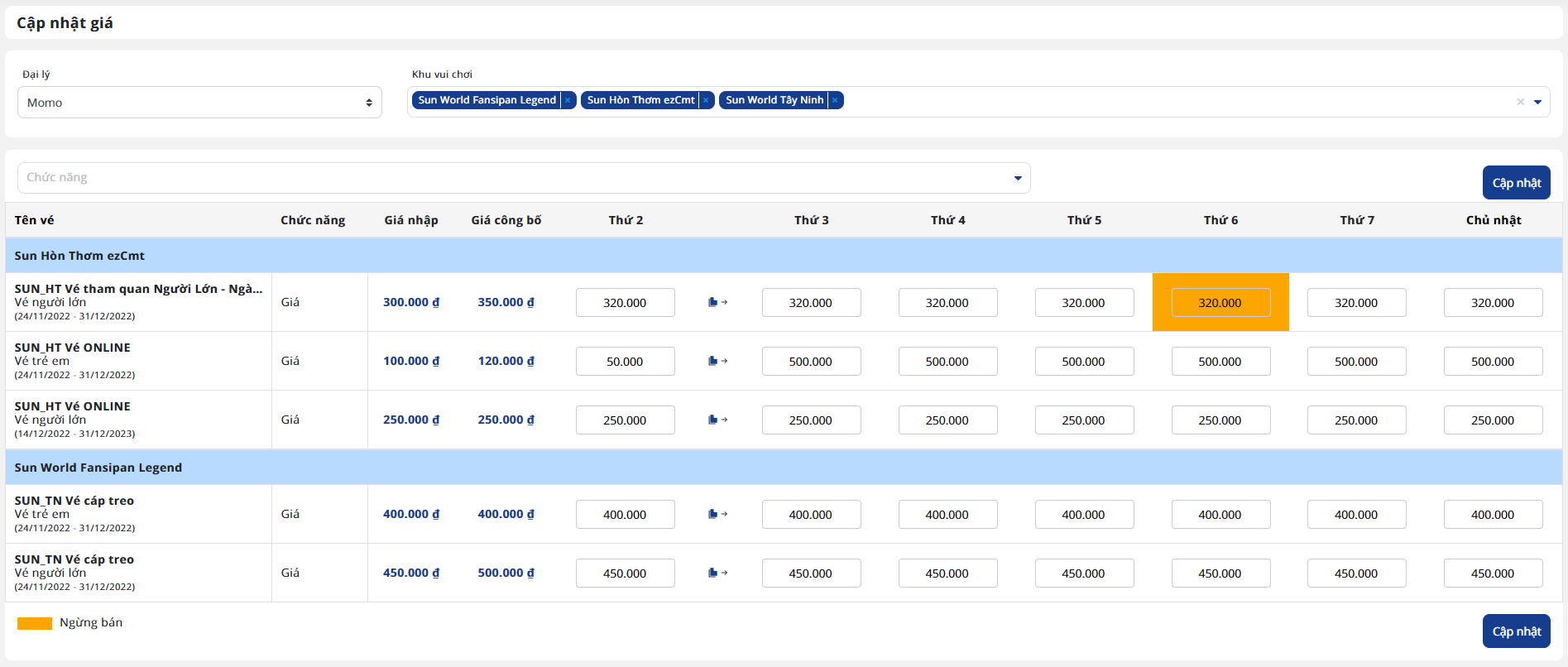The image size is (1568, 667).
Task: Click Sun Hòn Thơm ezCmt group header
Action: click(x=784, y=256)
